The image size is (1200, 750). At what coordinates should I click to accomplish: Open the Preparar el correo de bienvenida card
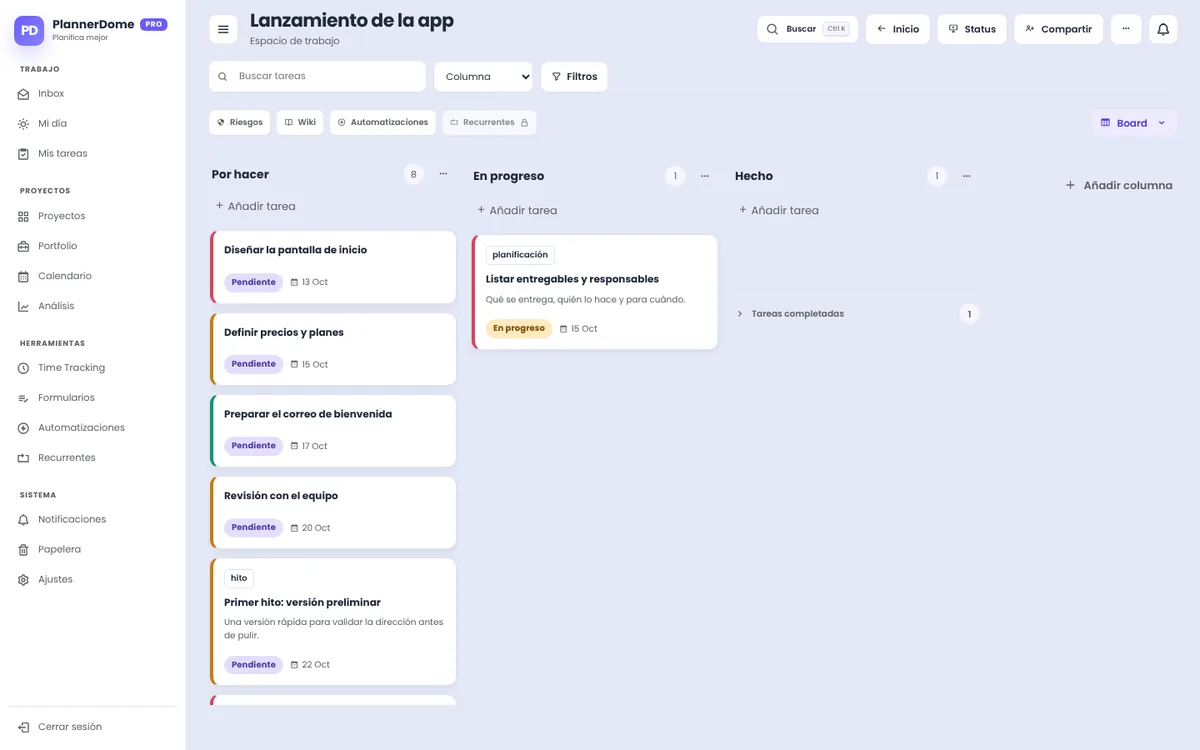tap(333, 431)
